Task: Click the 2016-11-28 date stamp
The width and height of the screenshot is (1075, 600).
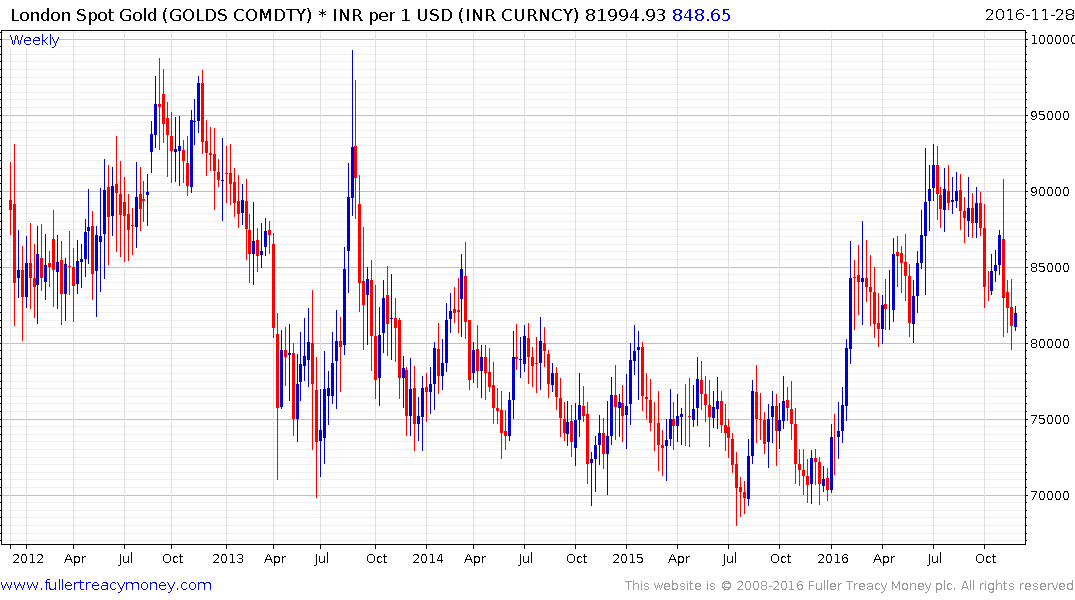Action: point(1029,15)
